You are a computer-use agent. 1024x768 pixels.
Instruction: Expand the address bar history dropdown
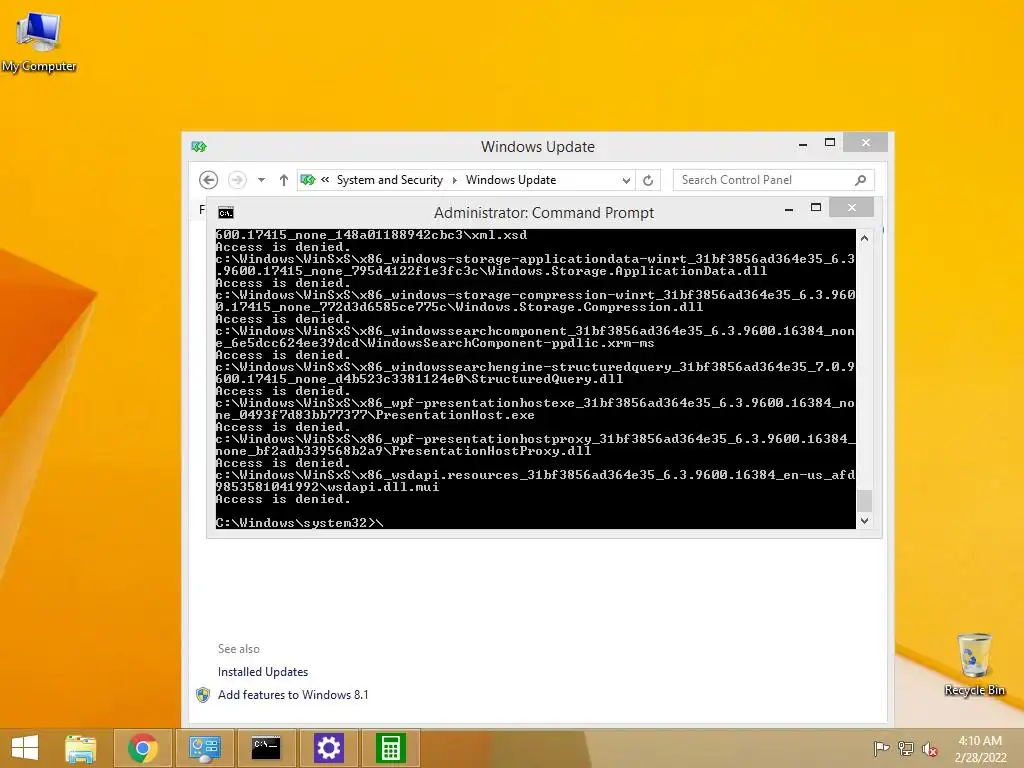click(x=626, y=180)
